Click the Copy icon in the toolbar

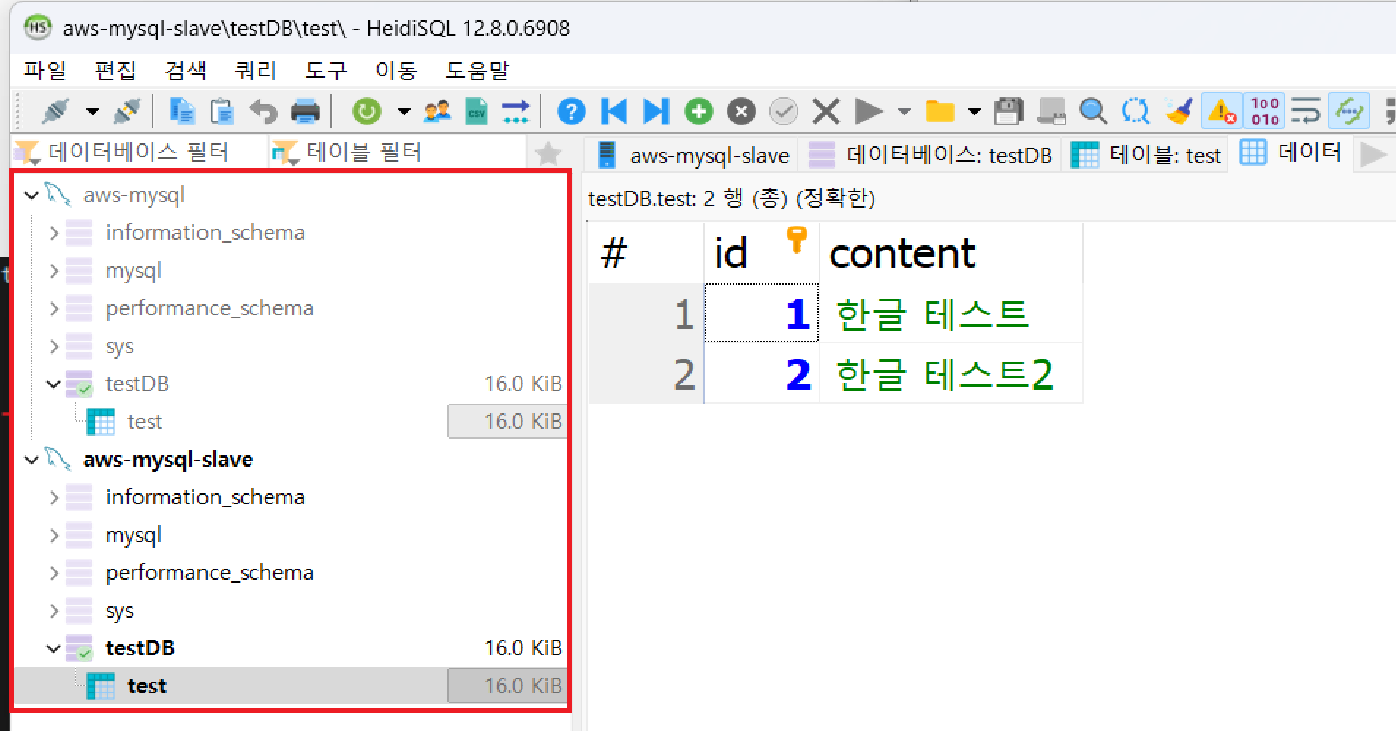pyautogui.click(x=181, y=110)
